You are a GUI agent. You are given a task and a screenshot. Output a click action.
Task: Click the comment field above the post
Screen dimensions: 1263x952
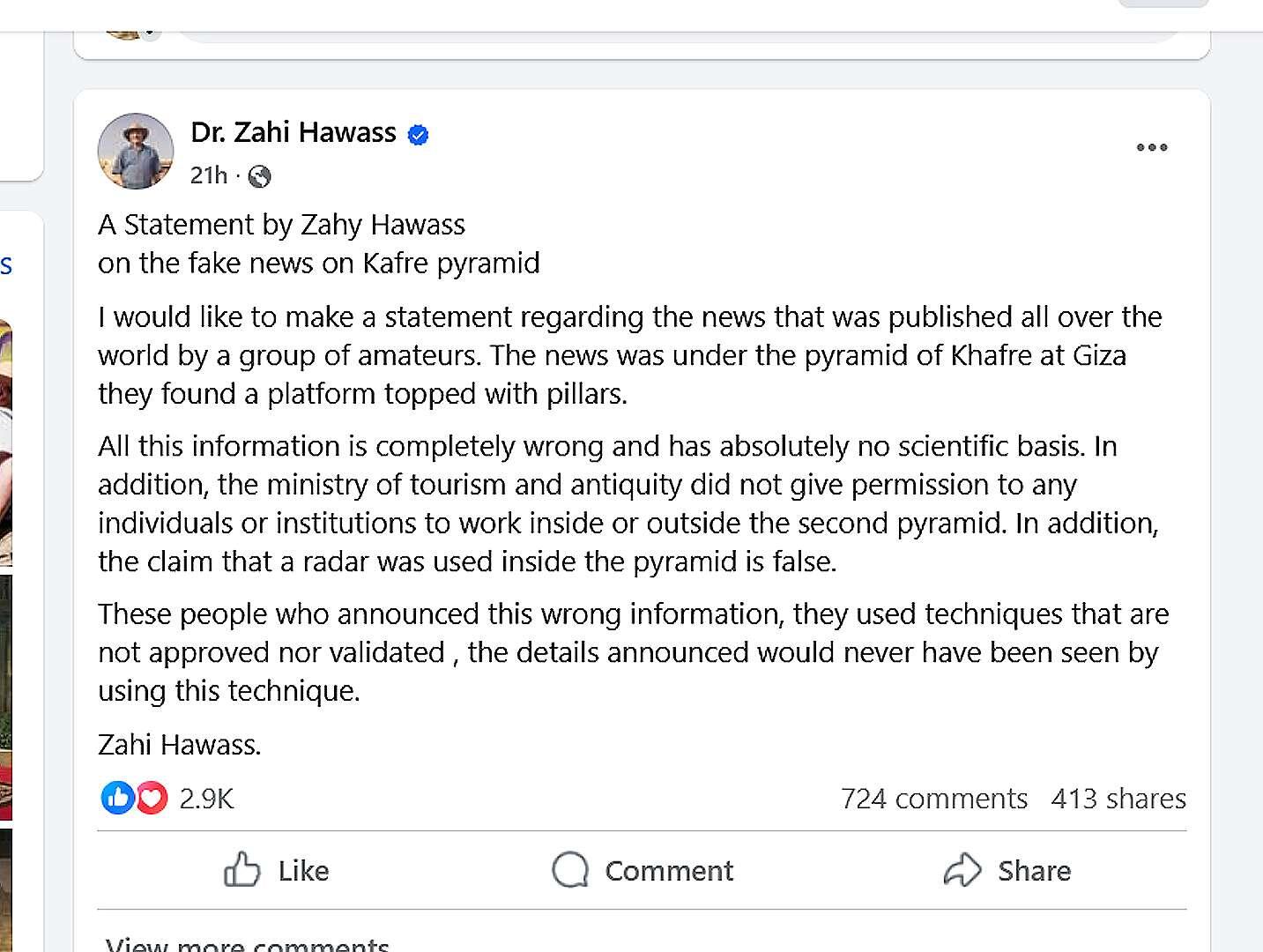click(x=679, y=35)
